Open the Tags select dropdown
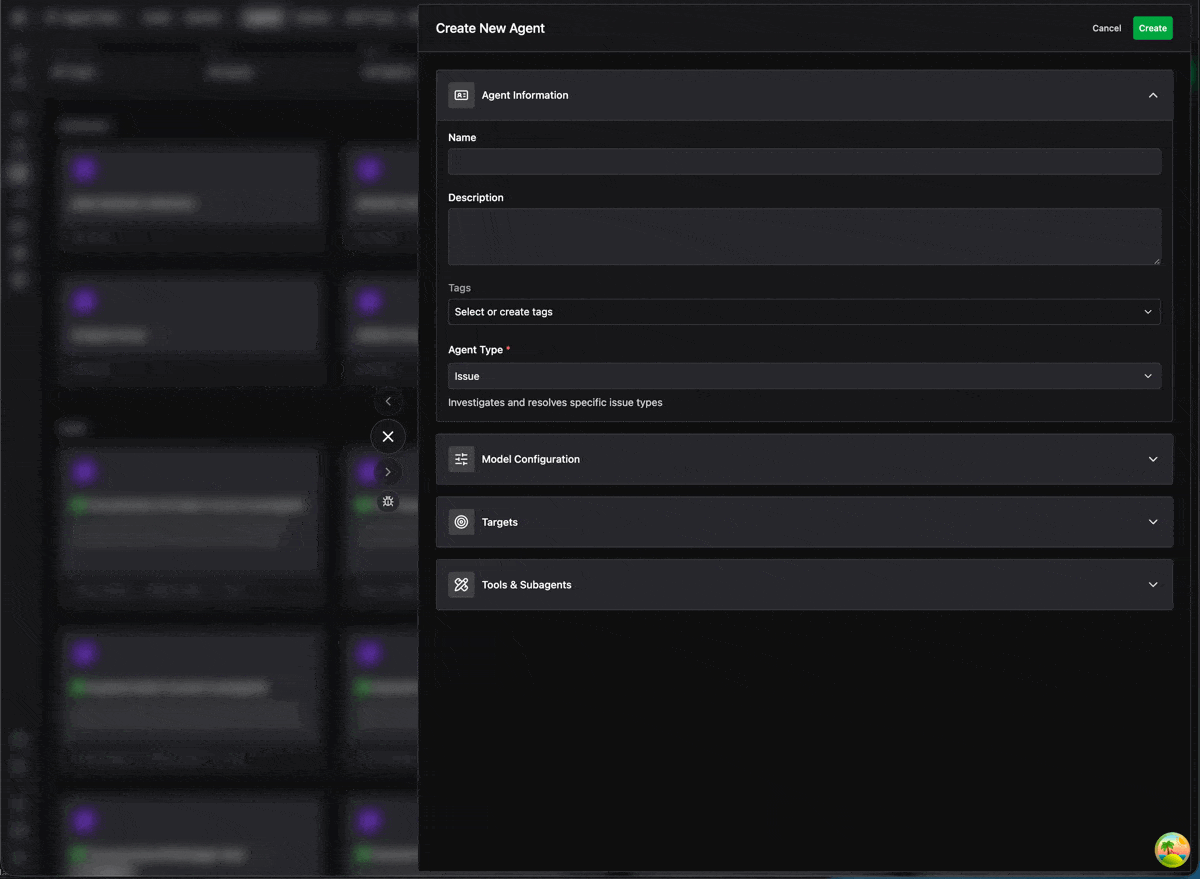This screenshot has width=1200, height=879. click(804, 312)
